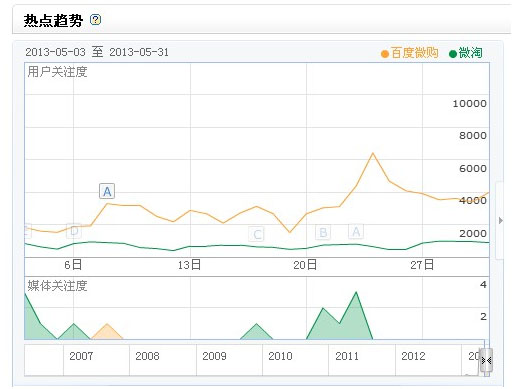Viewport: 513px width, 389px height.
Task: Select year 2009 on the timeline
Action: click(214, 356)
